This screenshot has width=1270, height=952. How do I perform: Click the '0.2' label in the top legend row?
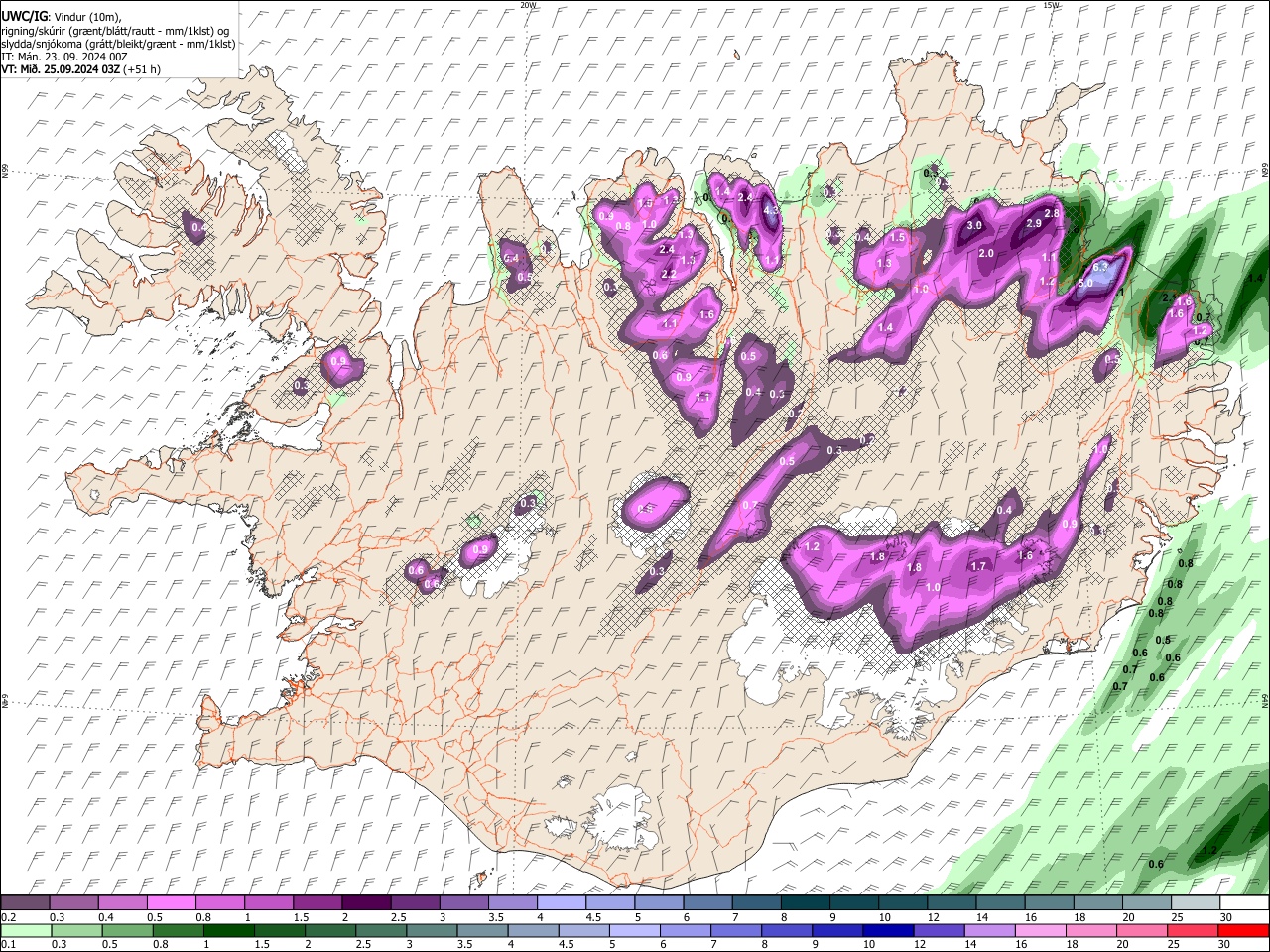(x=9, y=917)
